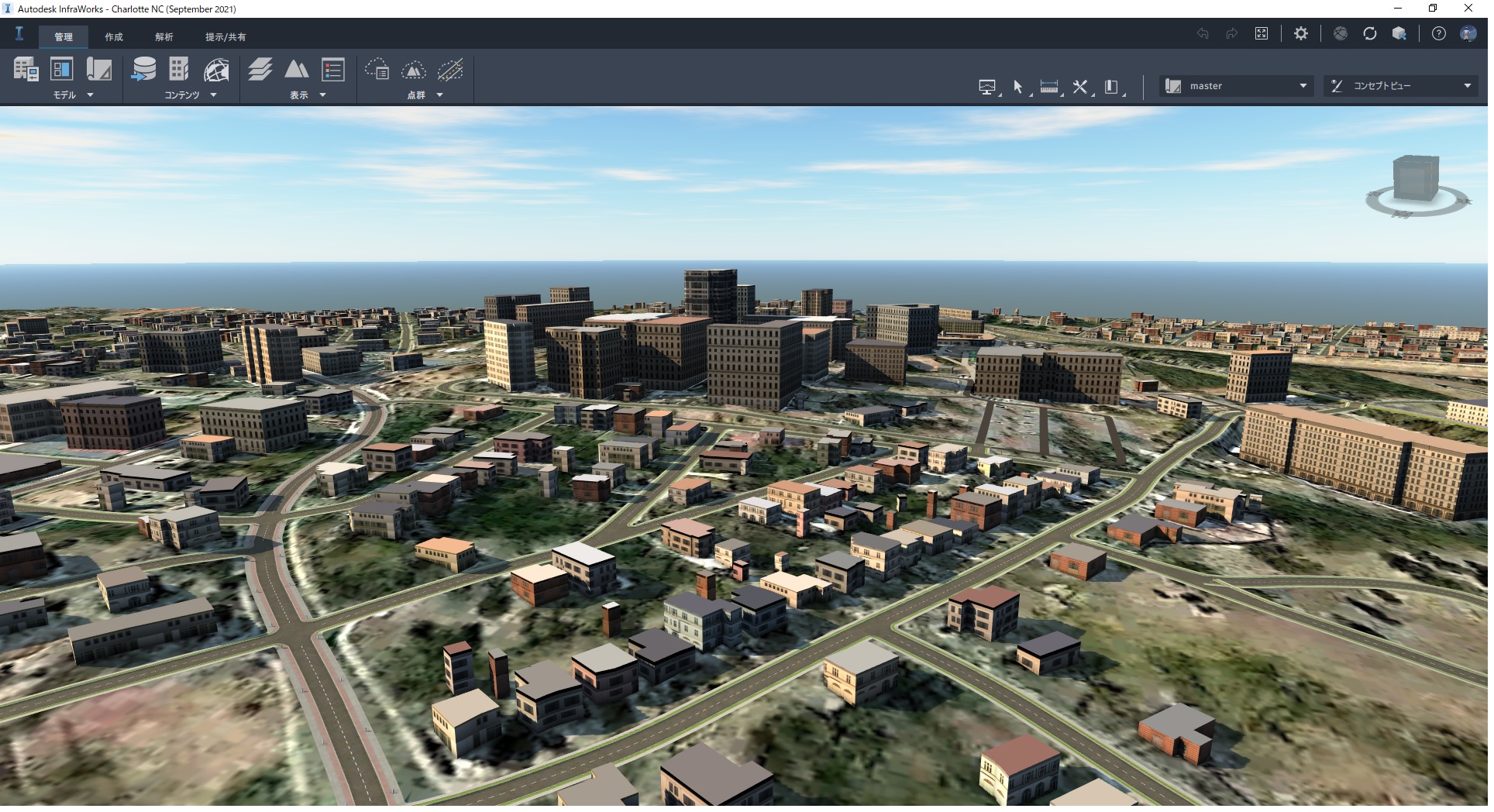1494x812 pixels.
Task: Click the point cloud linear features icon
Action: coord(450,70)
